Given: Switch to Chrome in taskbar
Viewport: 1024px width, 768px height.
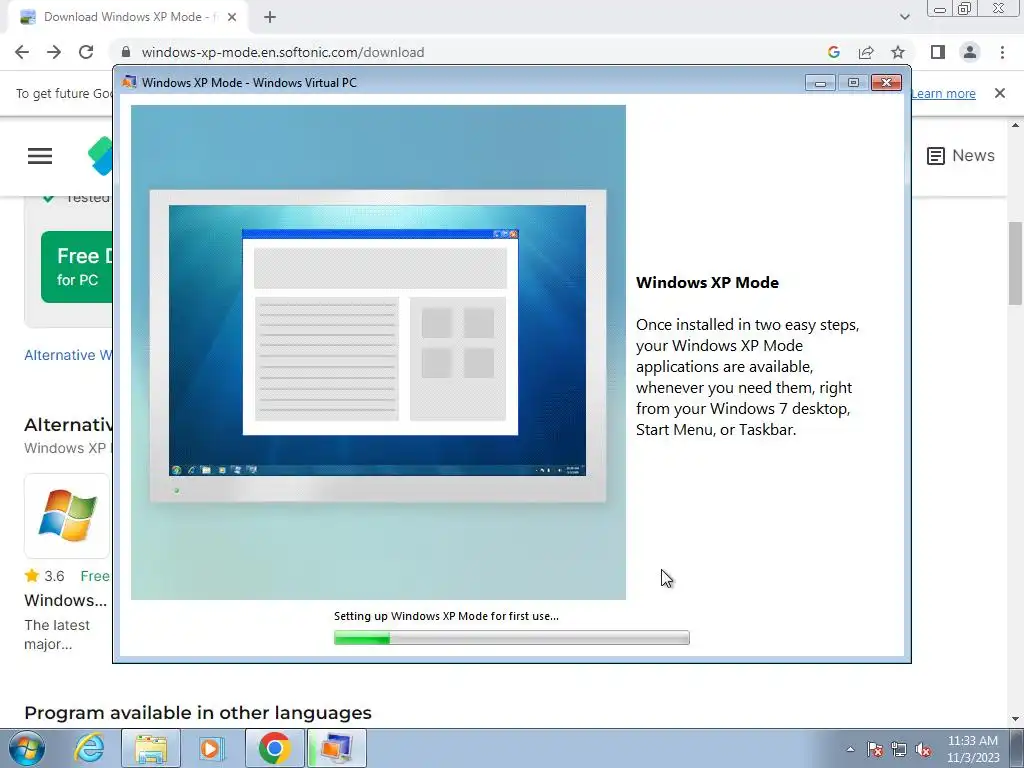Looking at the screenshot, I should [274, 748].
